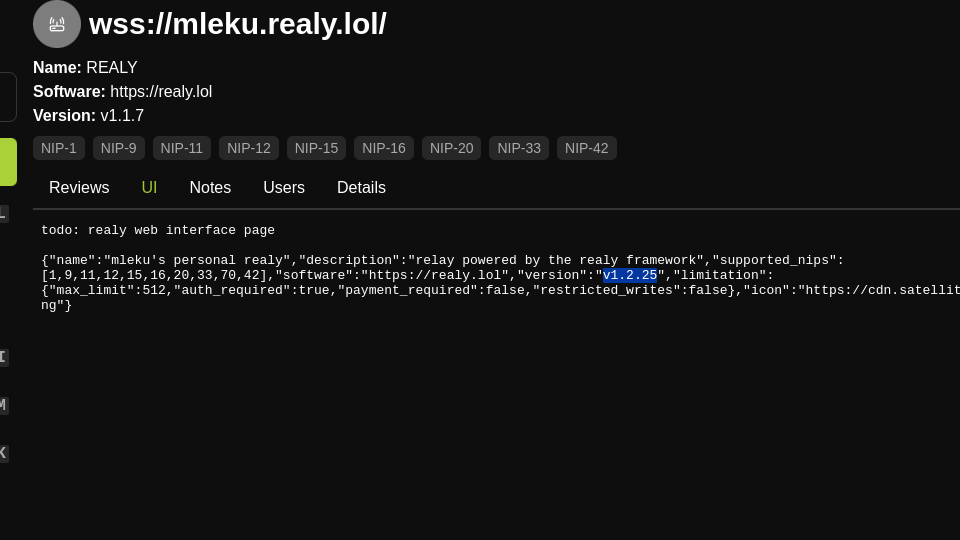This screenshot has width=960, height=540.
Task: Click the wss://mleku.realy.lol/ relay title
Action: point(238,24)
